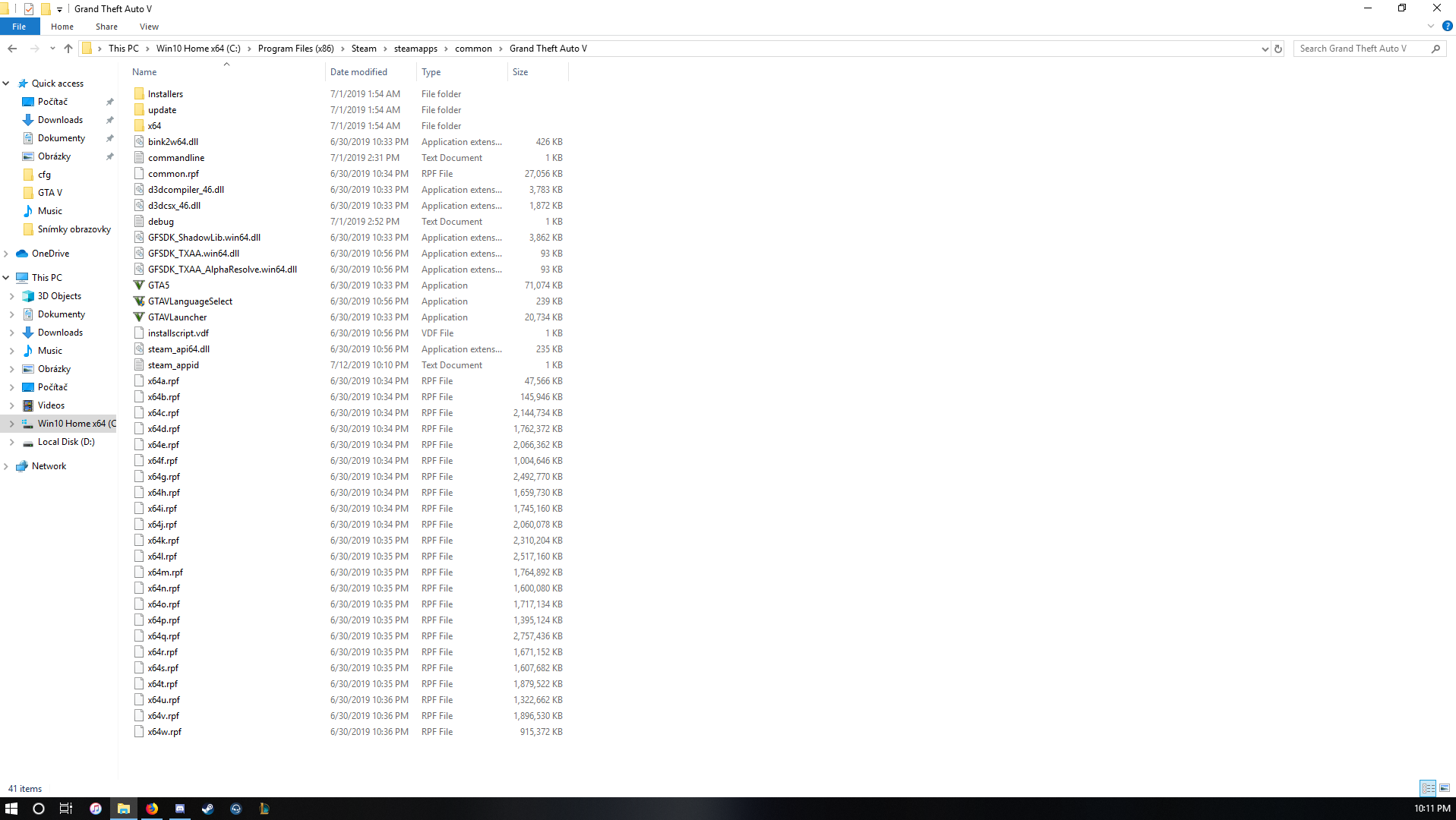Screen dimensions: 1456x820
Task: Jump to Program Files (x86) in breadcrumb
Action: pos(295,49)
